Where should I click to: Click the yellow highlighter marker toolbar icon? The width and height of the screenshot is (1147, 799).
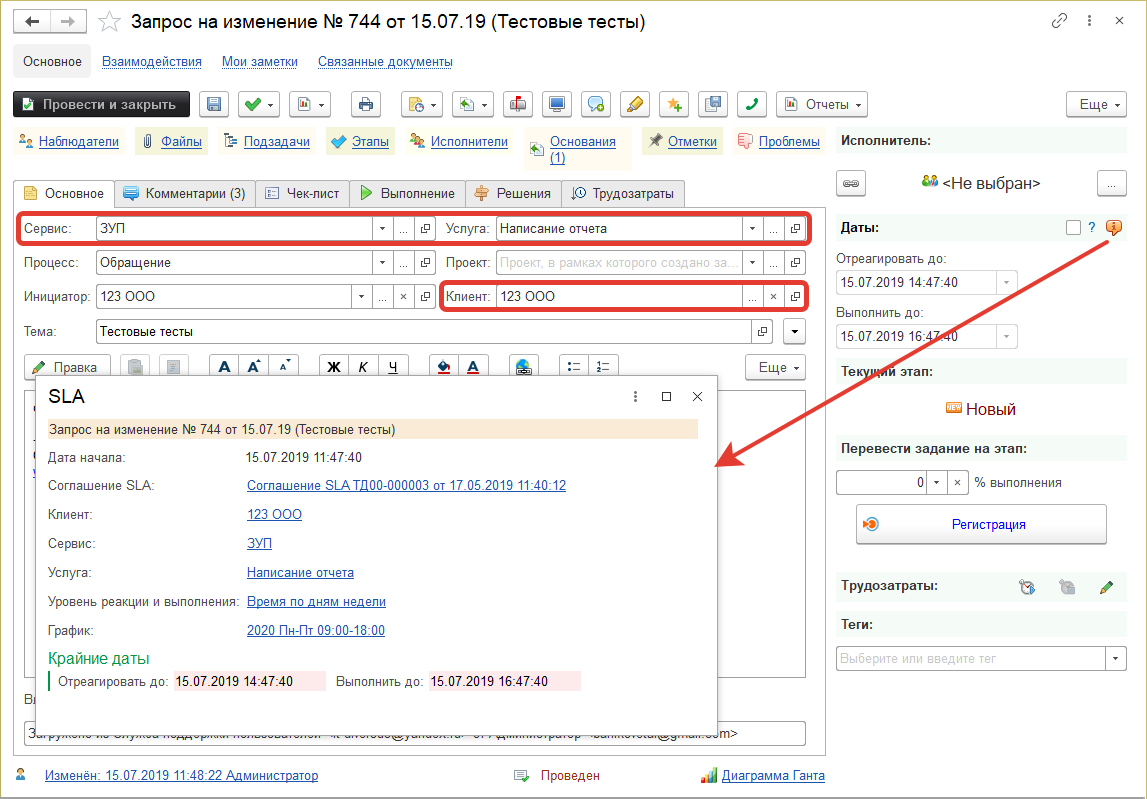[634, 104]
